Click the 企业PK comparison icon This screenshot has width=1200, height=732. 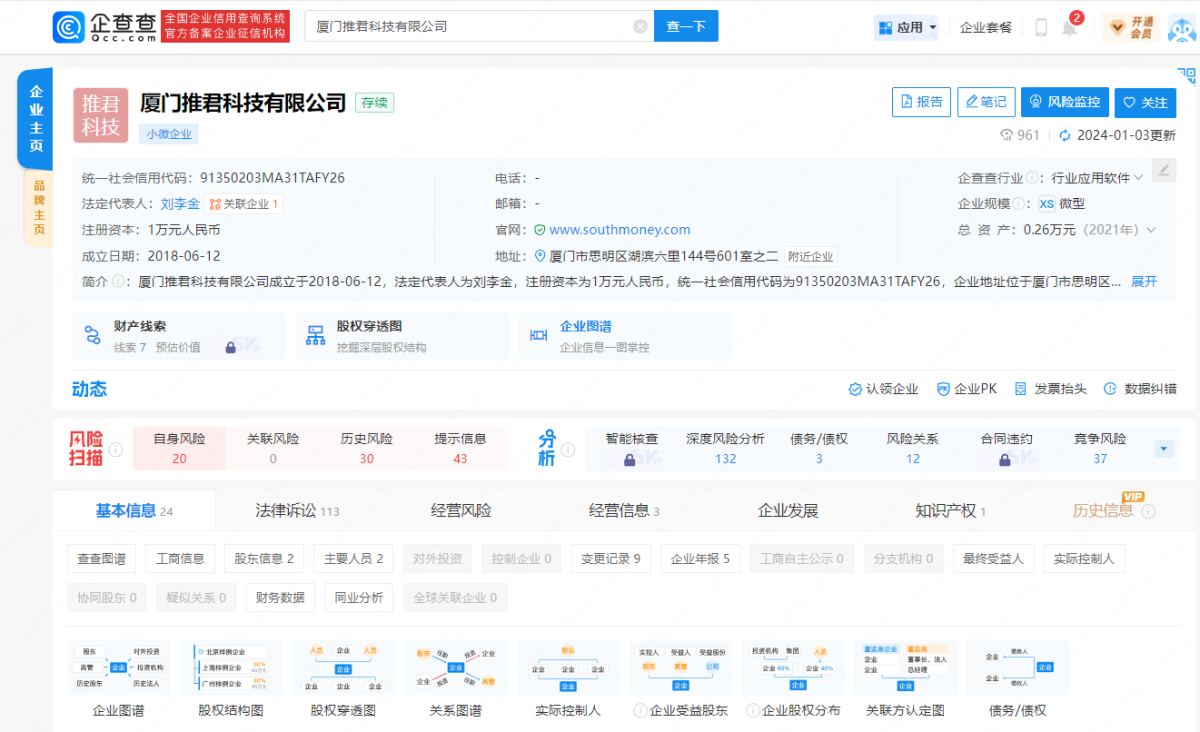pos(944,389)
